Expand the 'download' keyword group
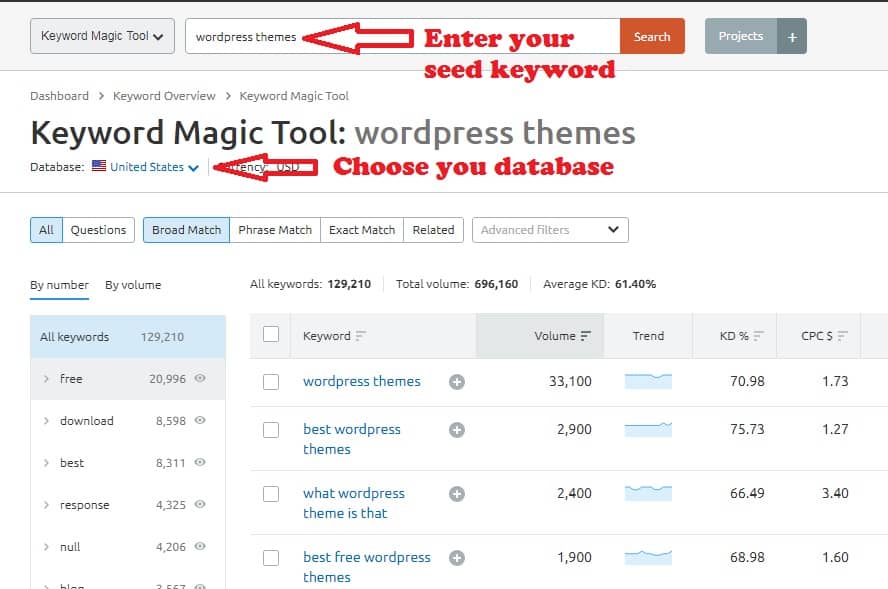 46,421
